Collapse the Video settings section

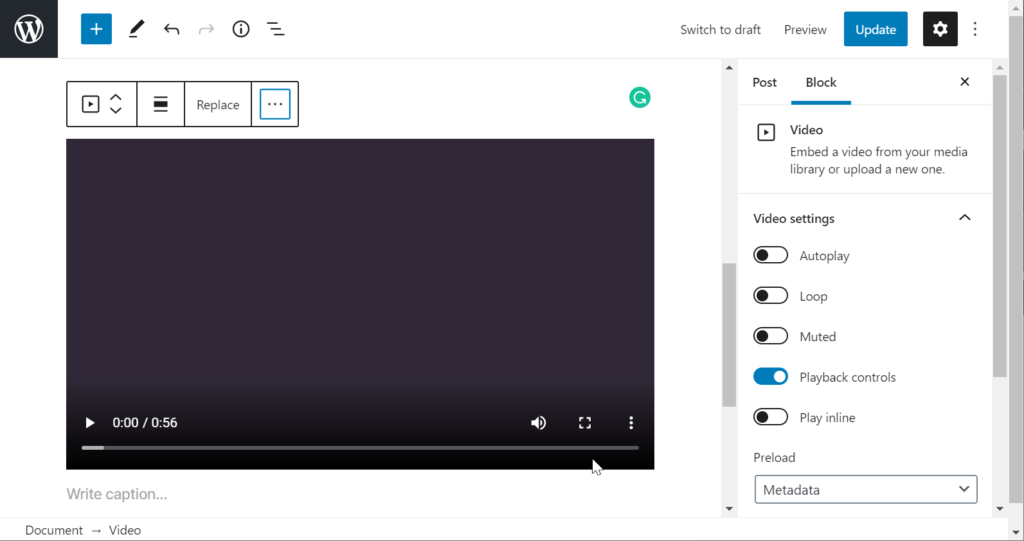click(964, 218)
